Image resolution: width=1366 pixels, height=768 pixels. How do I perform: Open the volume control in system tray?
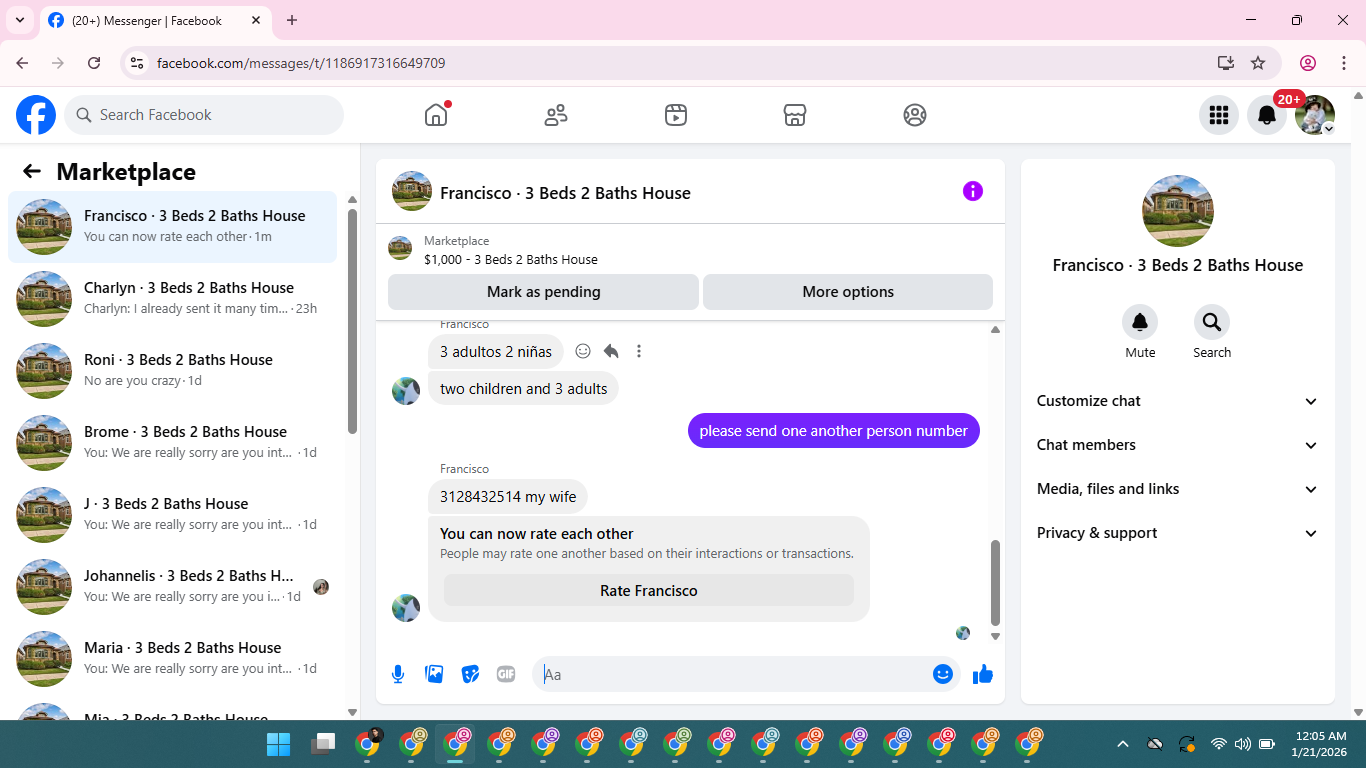pos(1243,744)
